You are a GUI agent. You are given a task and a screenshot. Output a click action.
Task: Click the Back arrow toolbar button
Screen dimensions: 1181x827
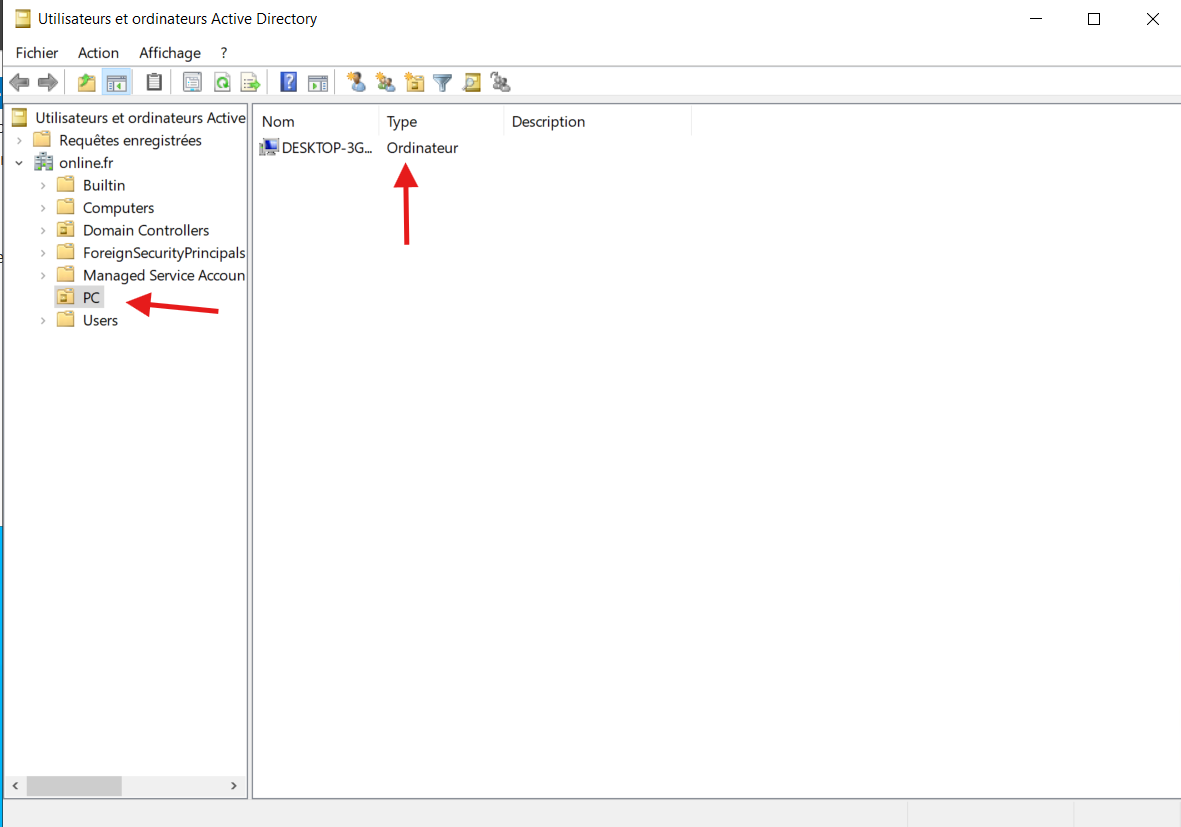click(20, 83)
